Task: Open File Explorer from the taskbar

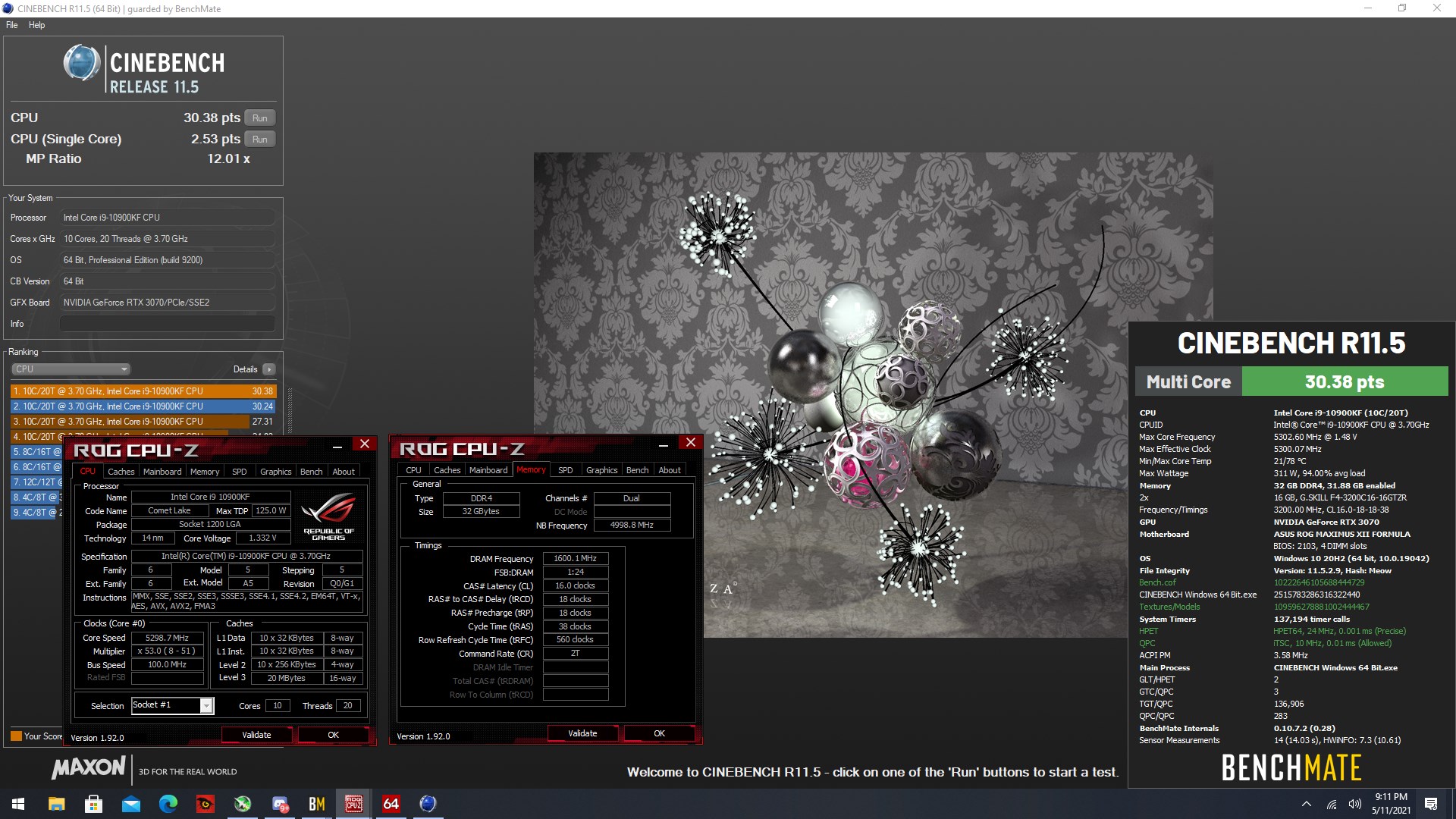Action: [56, 804]
